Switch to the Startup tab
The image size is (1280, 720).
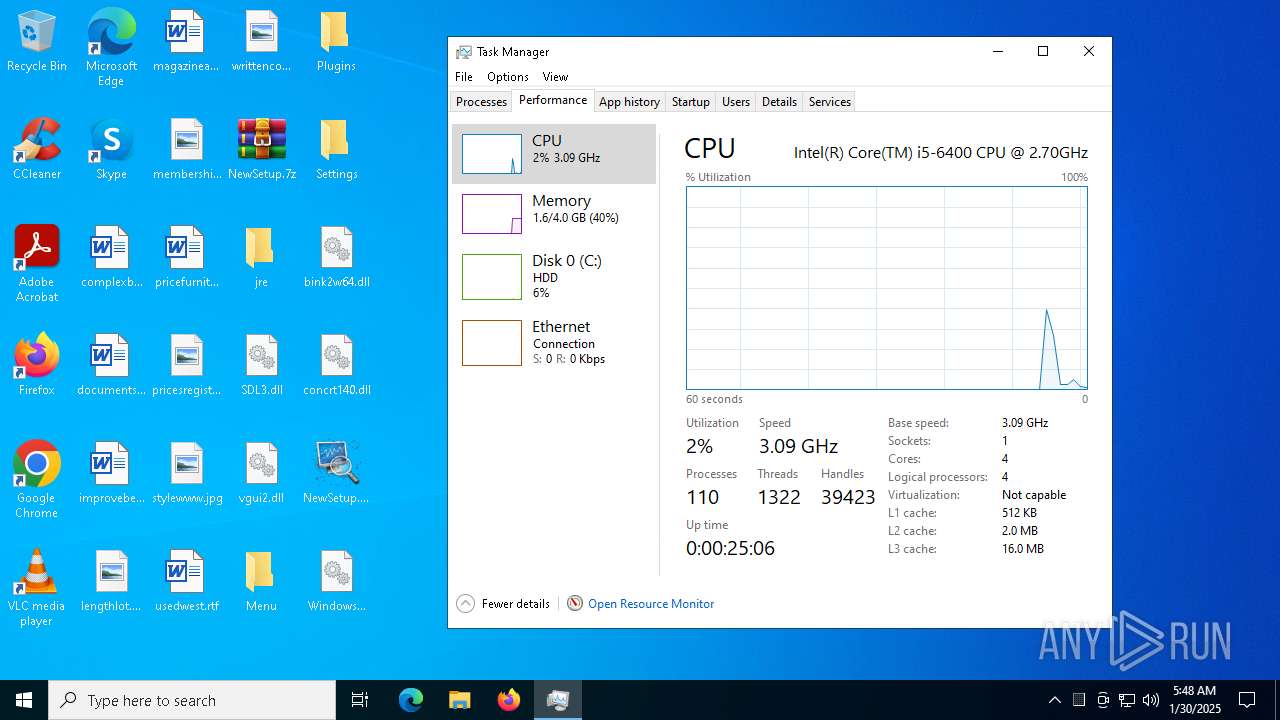690,102
